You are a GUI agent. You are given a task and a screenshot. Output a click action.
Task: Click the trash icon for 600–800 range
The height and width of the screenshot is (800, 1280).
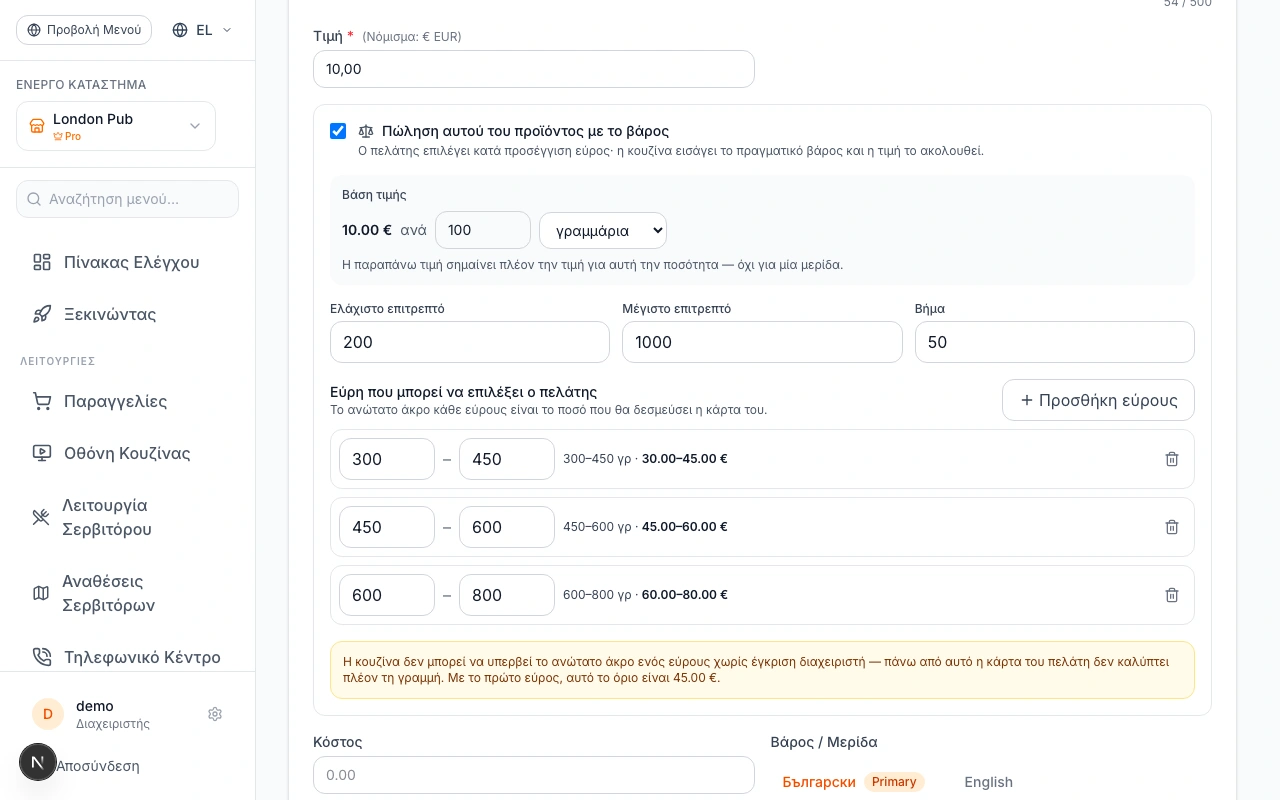click(1172, 595)
